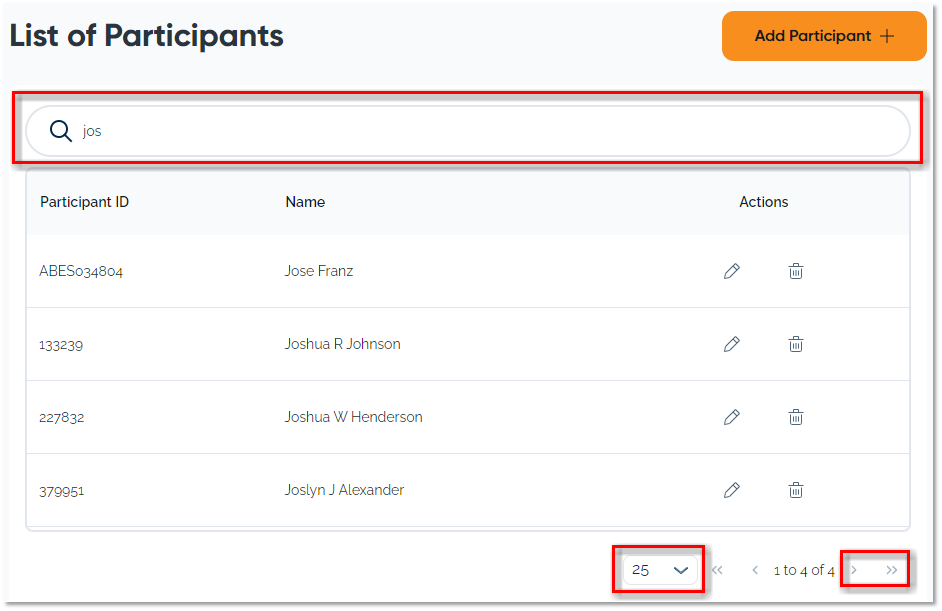This screenshot has width=942, height=611.
Task: Focus the participant search field
Action: coord(480,131)
